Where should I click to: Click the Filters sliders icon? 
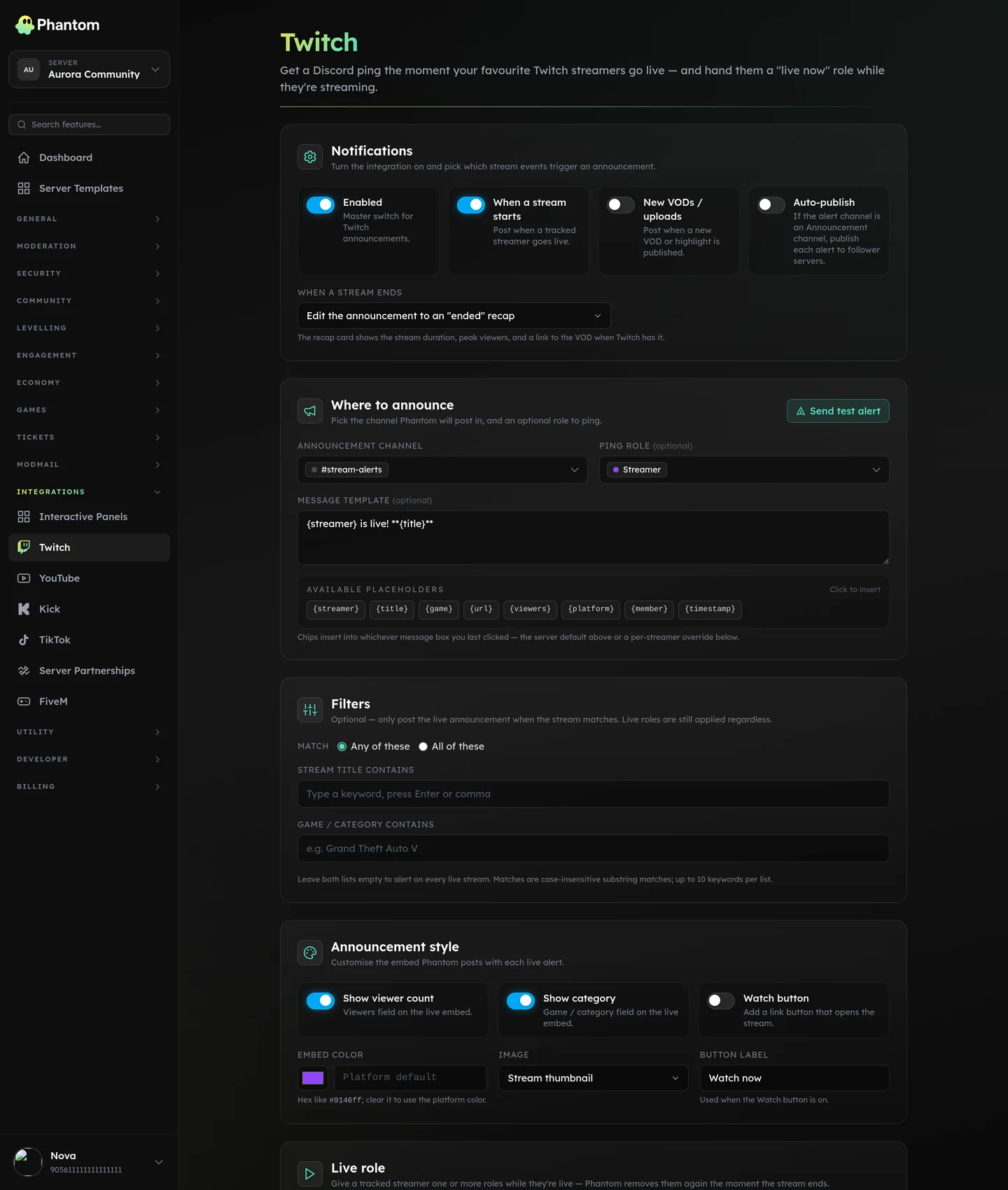tap(310, 710)
